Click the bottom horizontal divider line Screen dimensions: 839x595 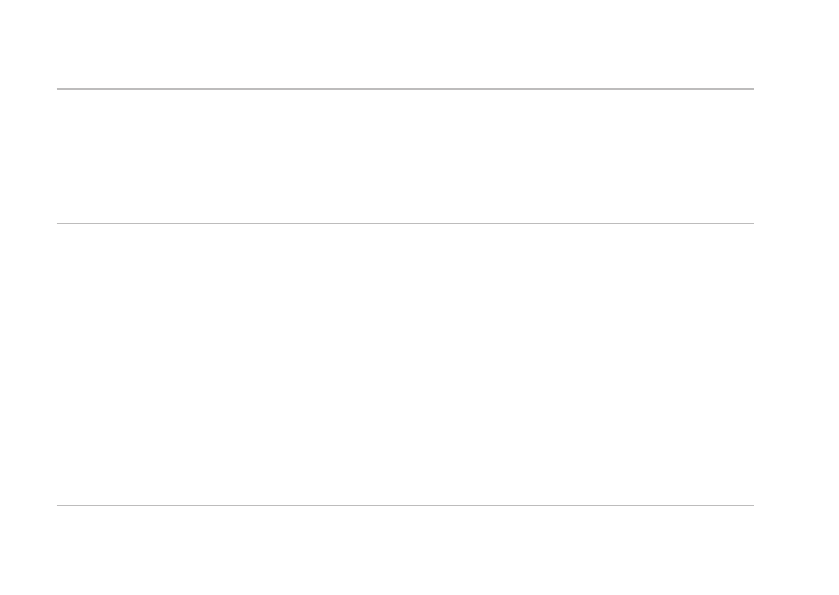pos(300,505)
